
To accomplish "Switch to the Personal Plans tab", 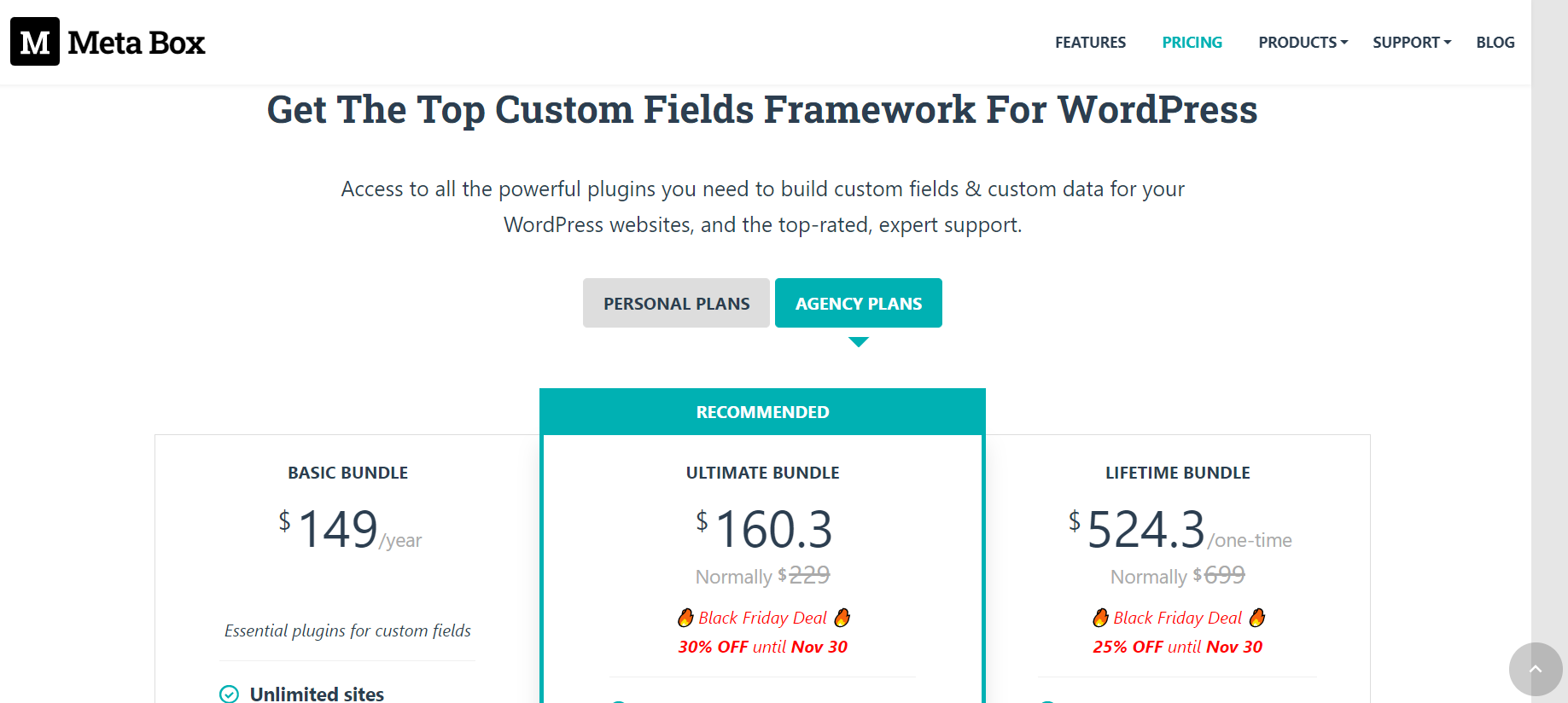I will (x=676, y=303).
